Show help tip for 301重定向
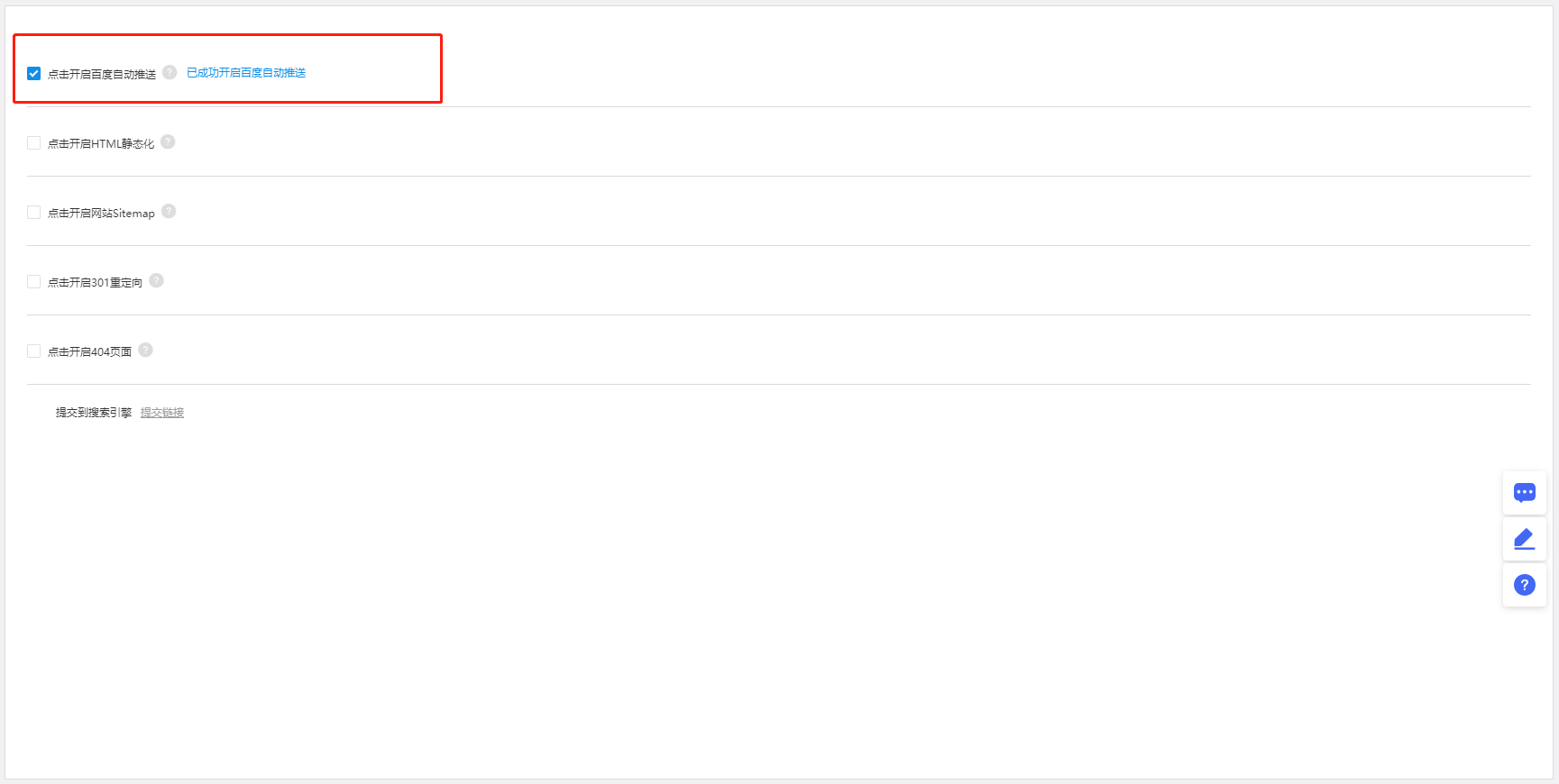Viewport: 1559px width, 784px height. point(156,280)
